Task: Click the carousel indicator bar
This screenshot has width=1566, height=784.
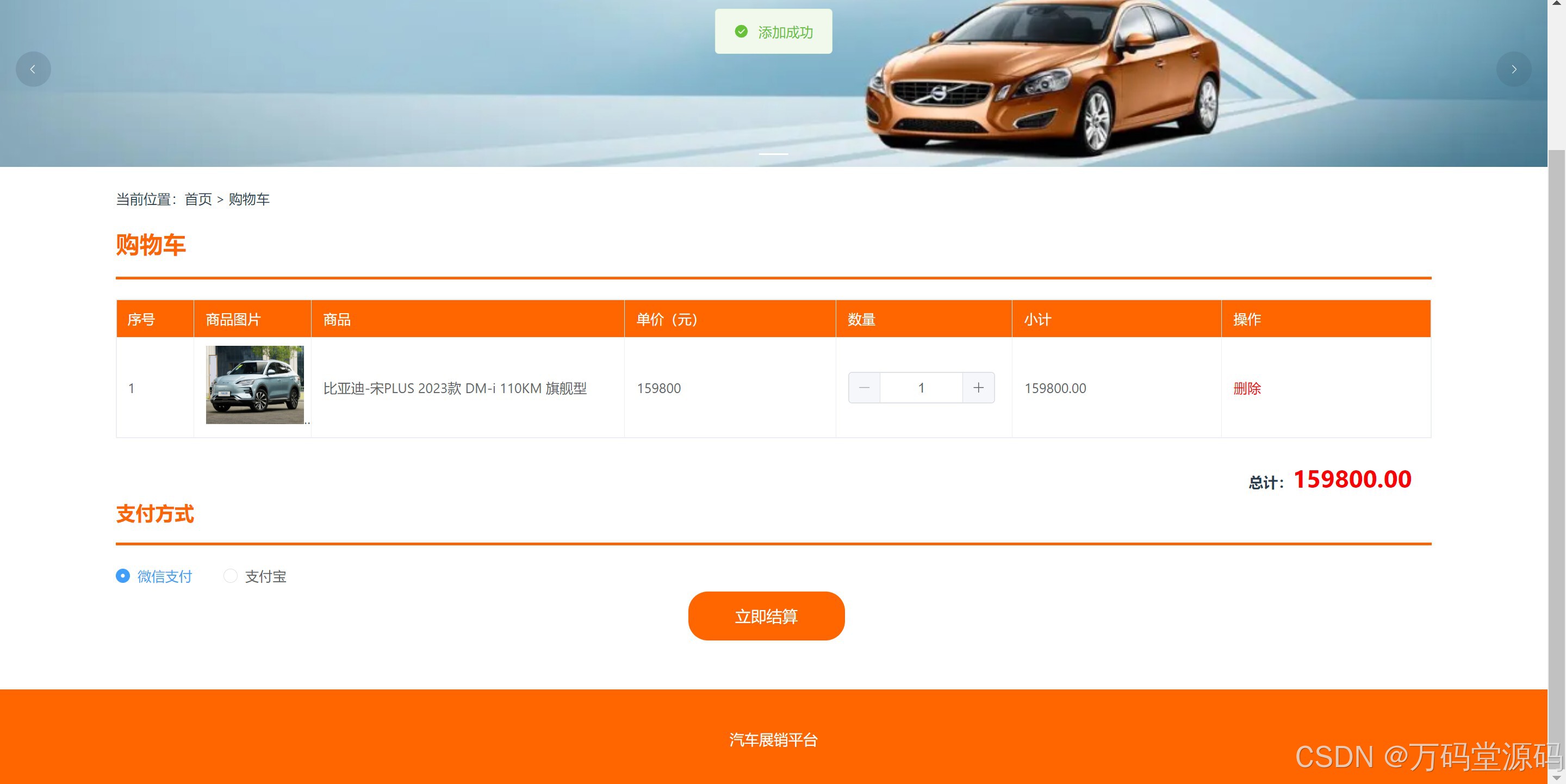Action: tap(773, 154)
